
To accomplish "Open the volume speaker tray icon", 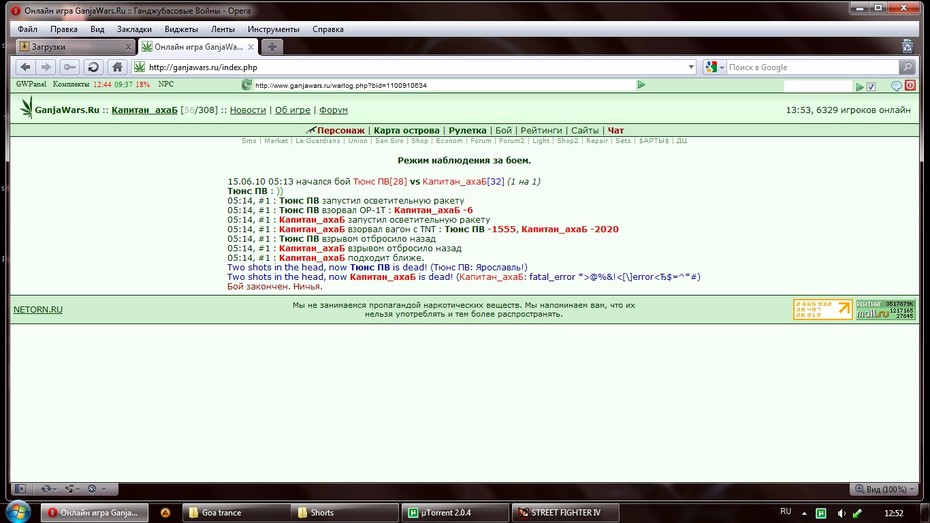I will coord(841,514).
